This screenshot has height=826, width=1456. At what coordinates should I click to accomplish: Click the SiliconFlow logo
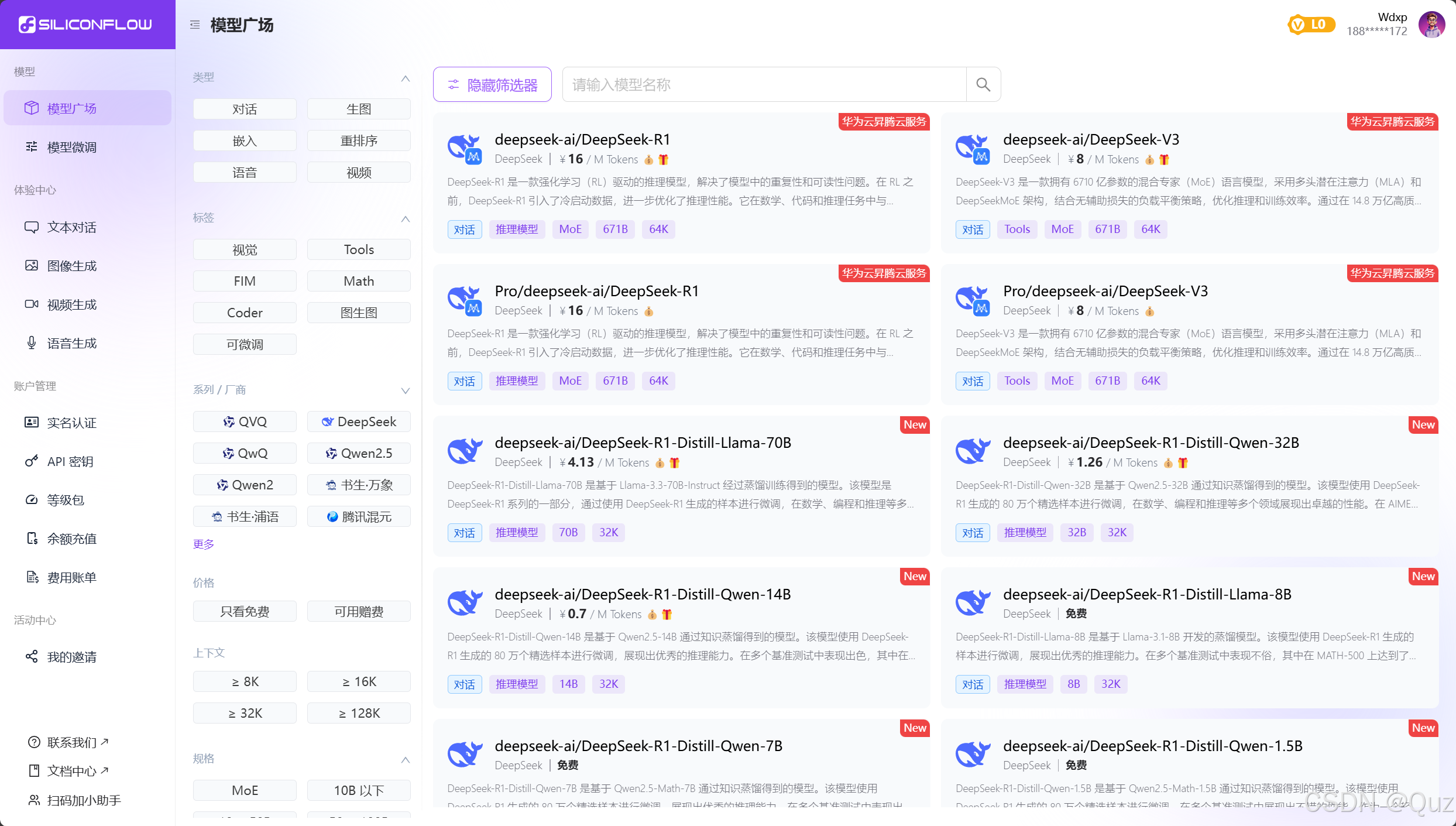coord(85,25)
